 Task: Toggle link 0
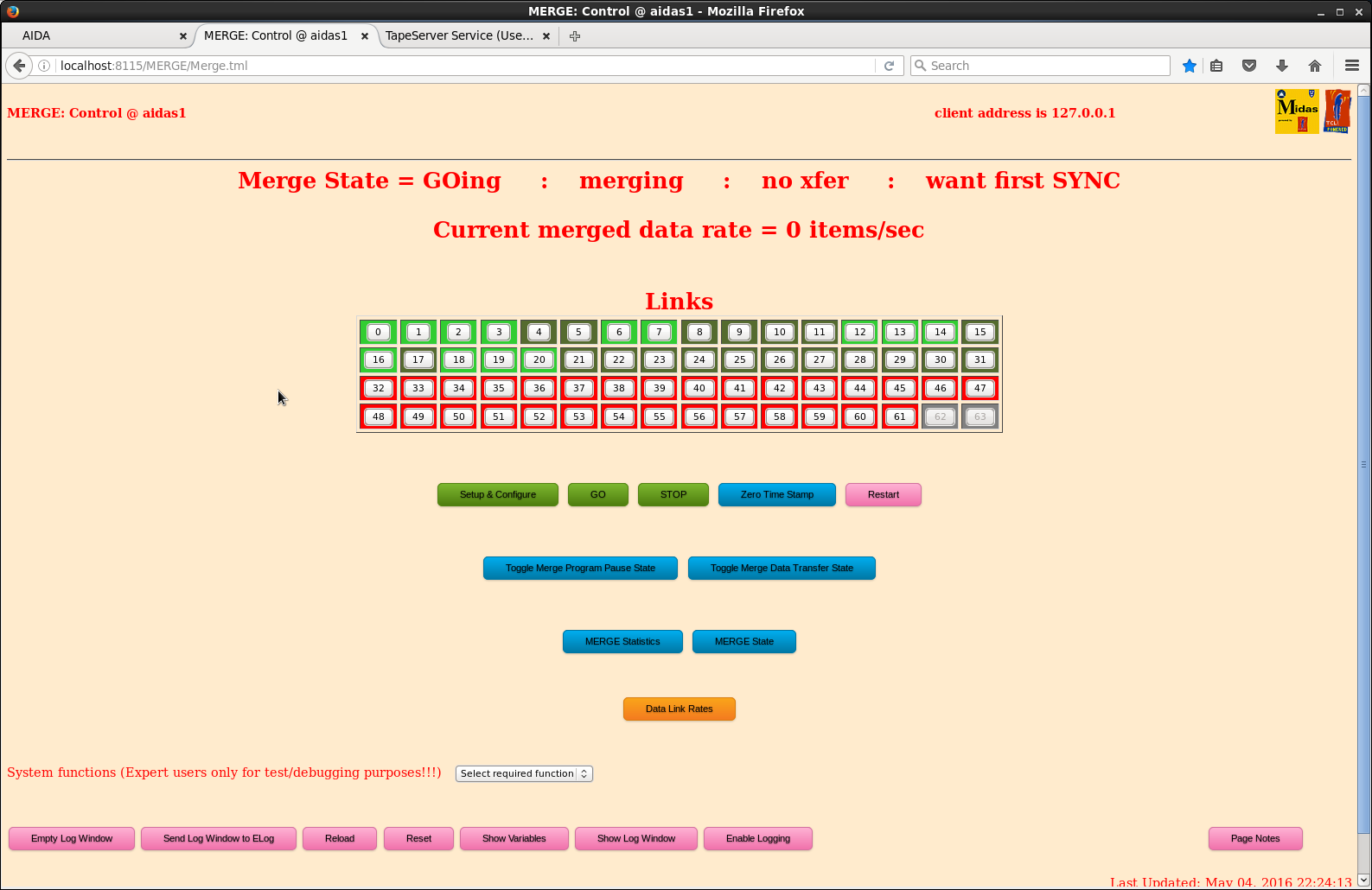[379, 332]
